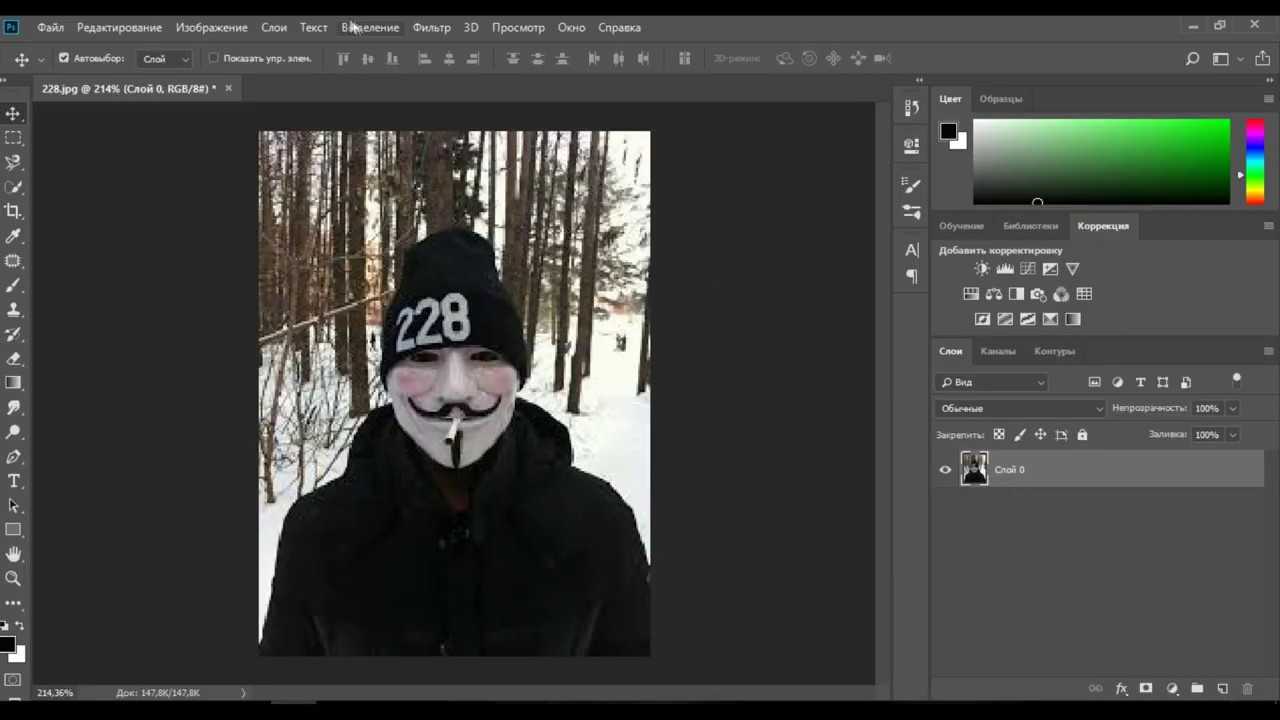Open the Изображение menu

(x=211, y=27)
